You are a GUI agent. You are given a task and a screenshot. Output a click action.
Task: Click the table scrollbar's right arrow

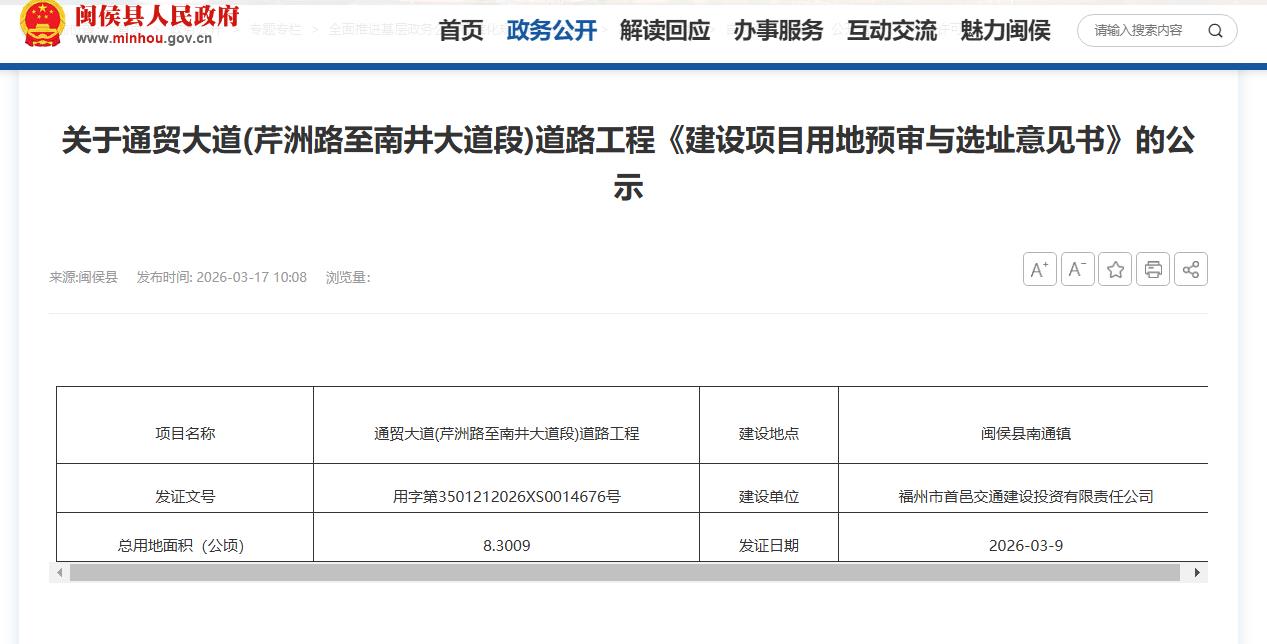(1197, 573)
